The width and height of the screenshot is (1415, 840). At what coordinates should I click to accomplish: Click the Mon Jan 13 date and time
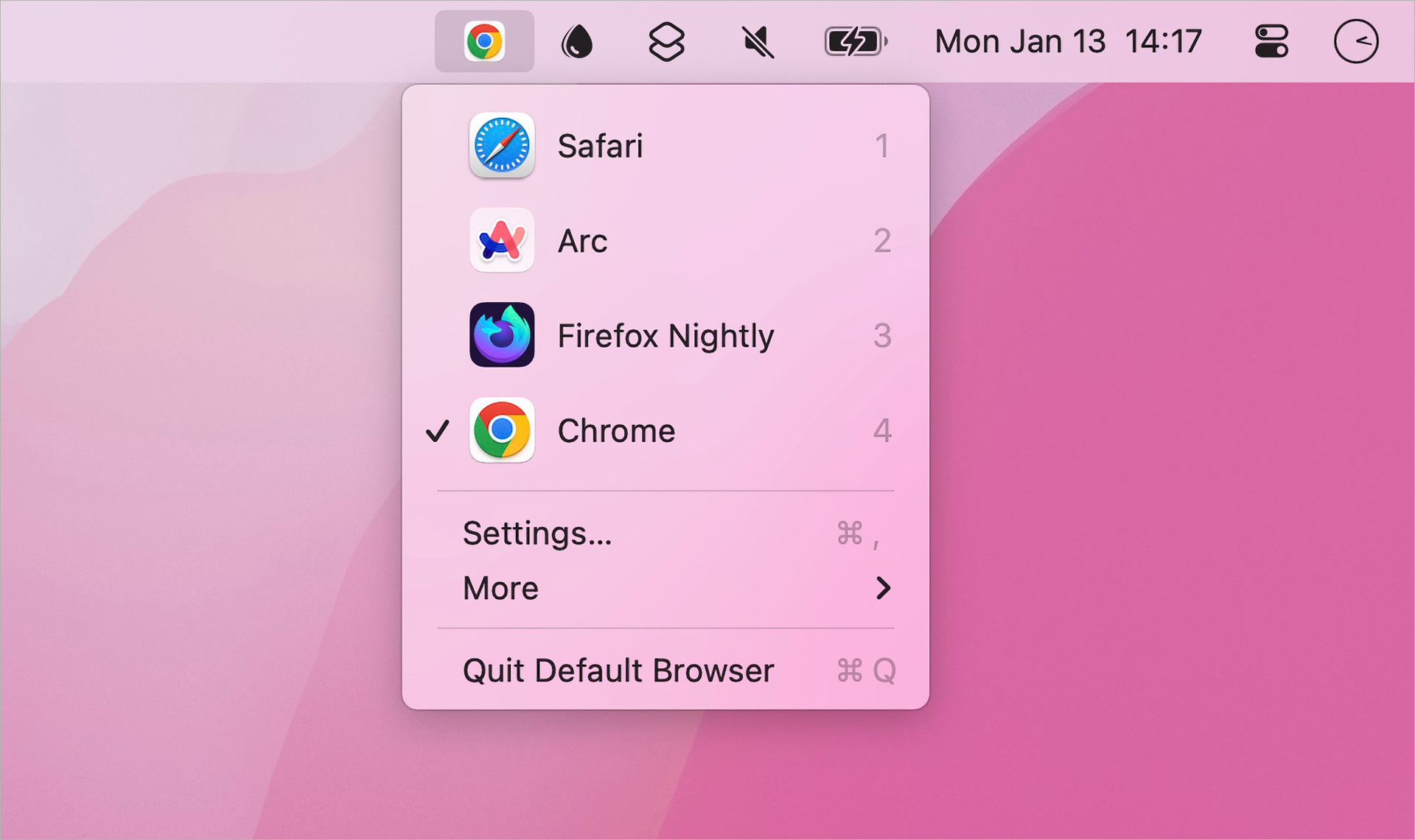coord(1068,41)
